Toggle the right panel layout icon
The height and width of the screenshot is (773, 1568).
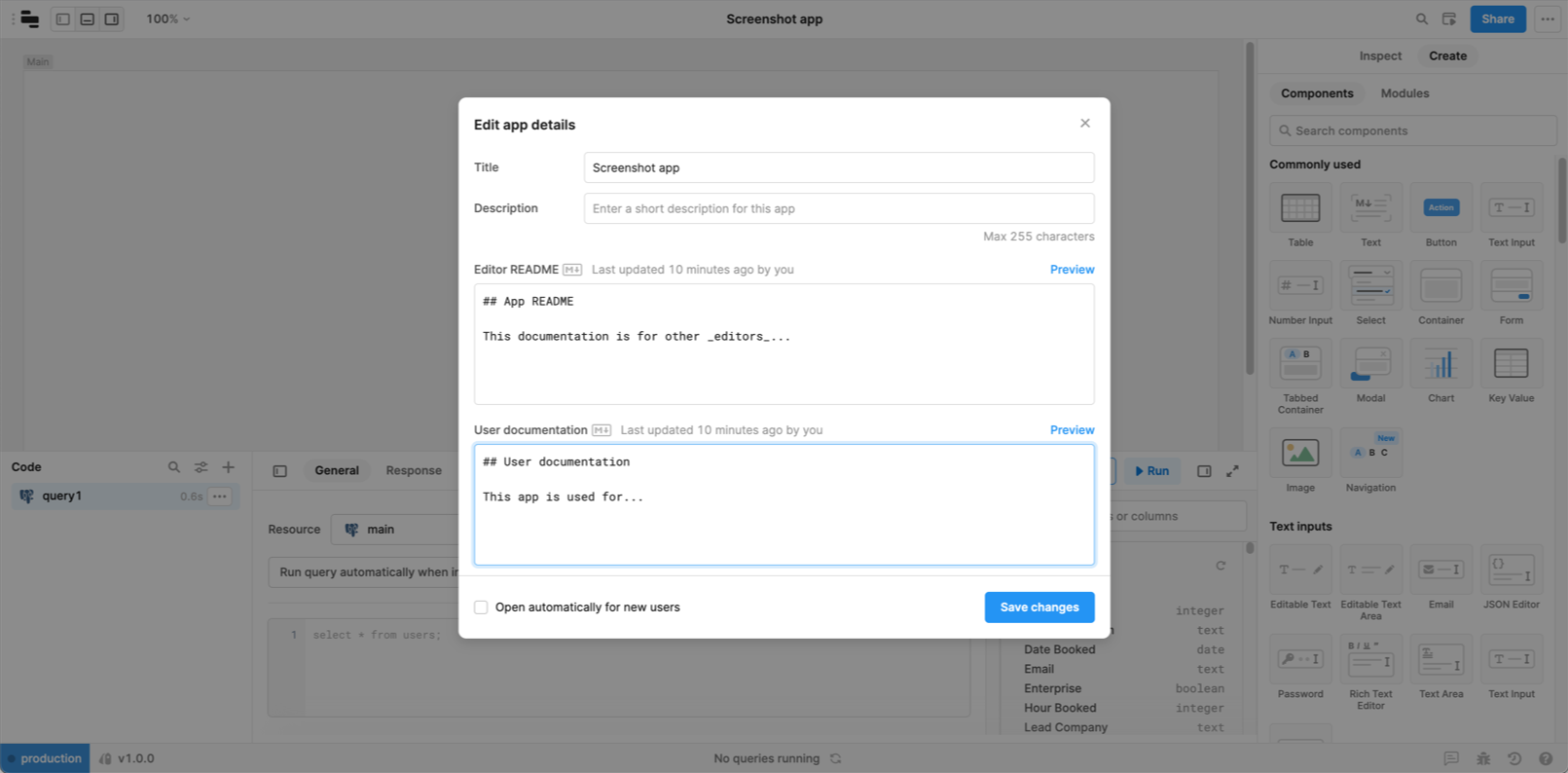[112, 18]
